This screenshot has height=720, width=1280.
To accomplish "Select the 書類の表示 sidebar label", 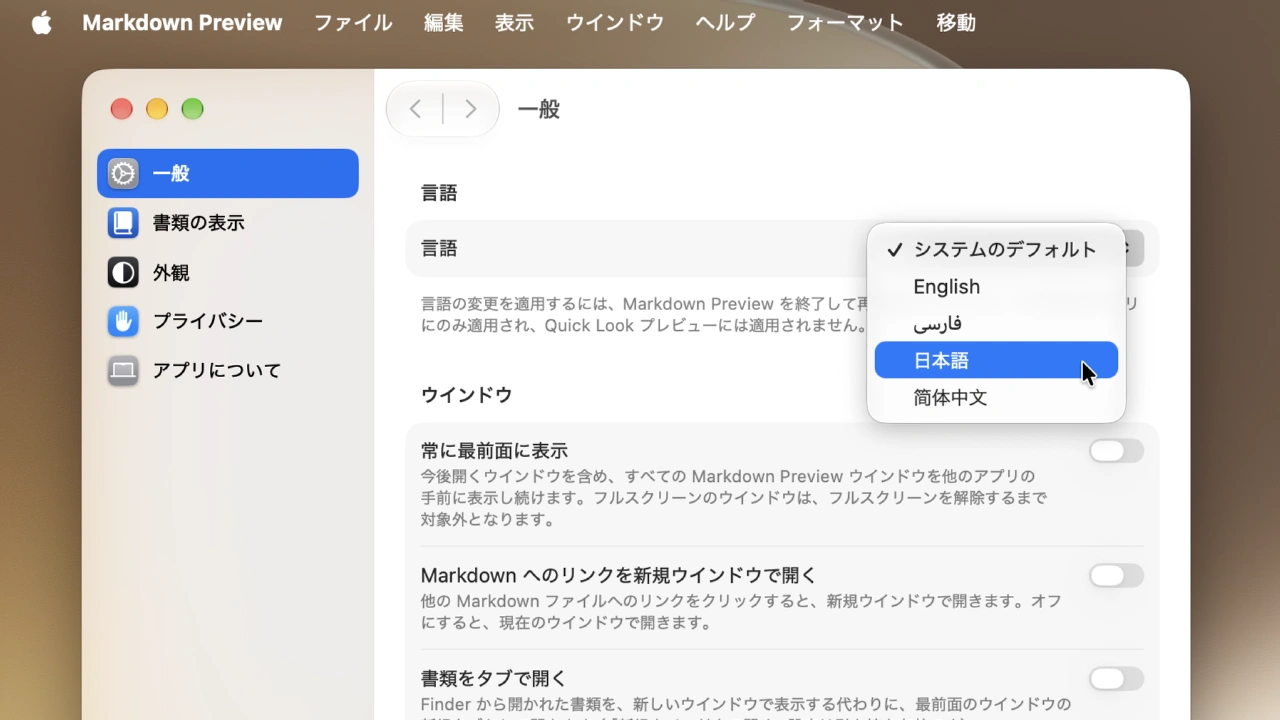I will coord(198,222).
